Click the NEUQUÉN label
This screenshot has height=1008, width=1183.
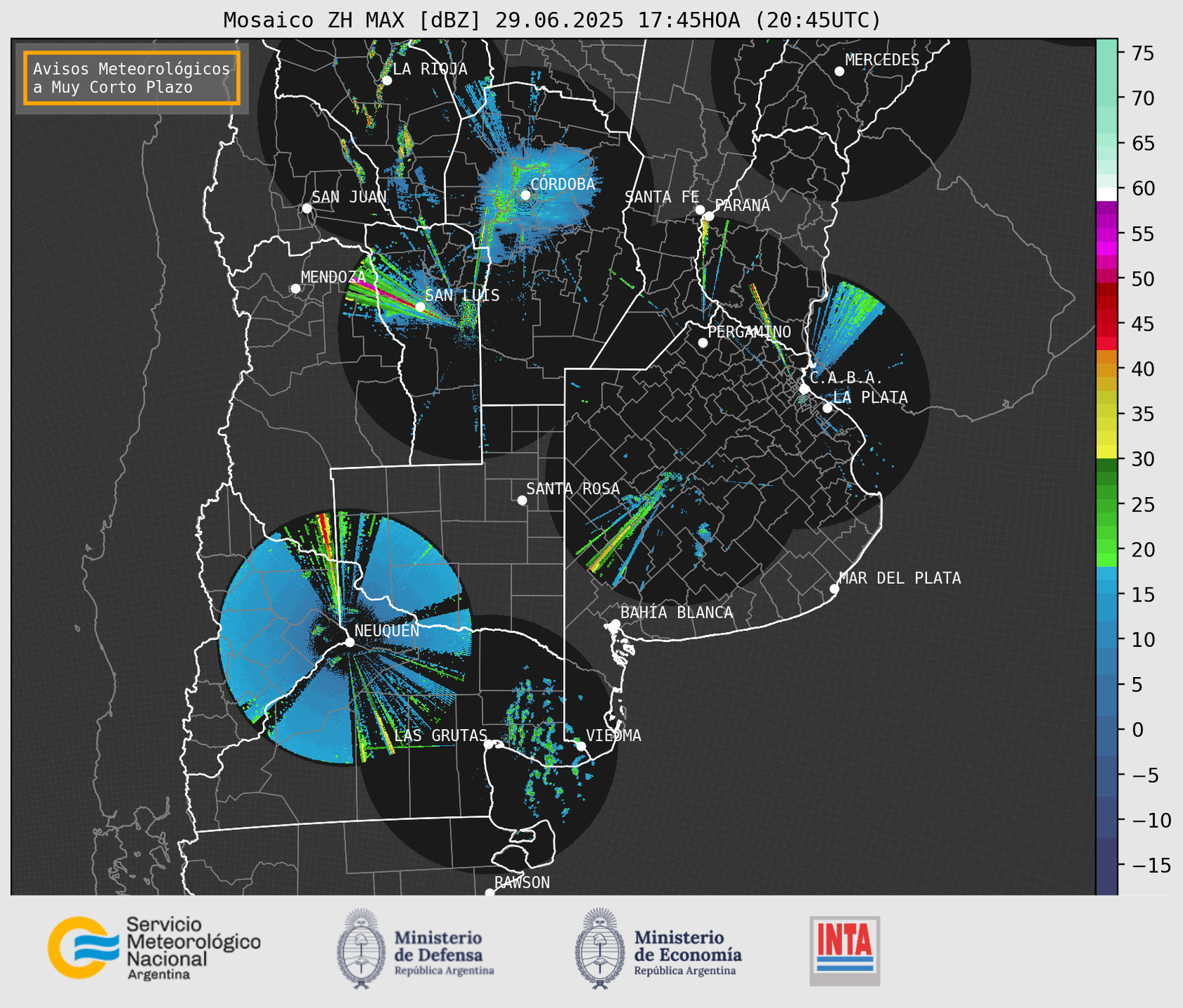387,631
